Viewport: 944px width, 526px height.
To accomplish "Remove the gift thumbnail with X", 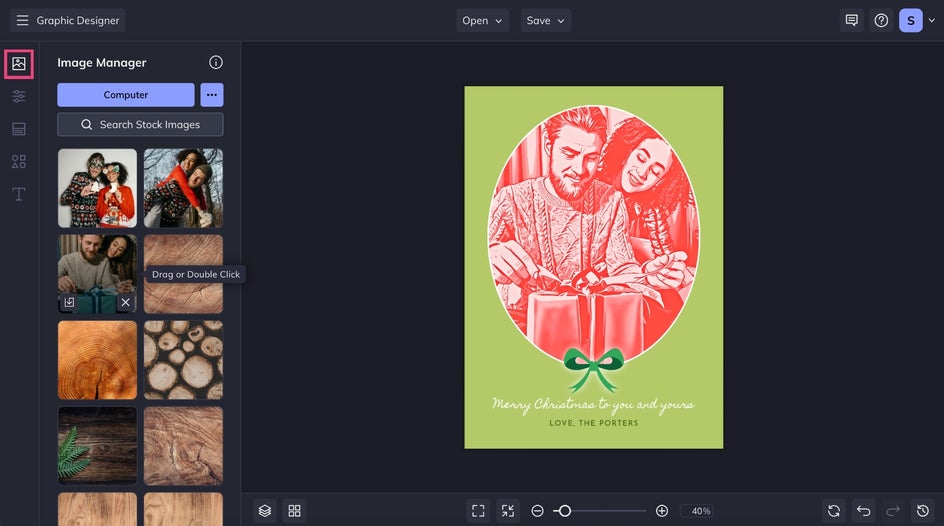I will [x=125, y=302].
